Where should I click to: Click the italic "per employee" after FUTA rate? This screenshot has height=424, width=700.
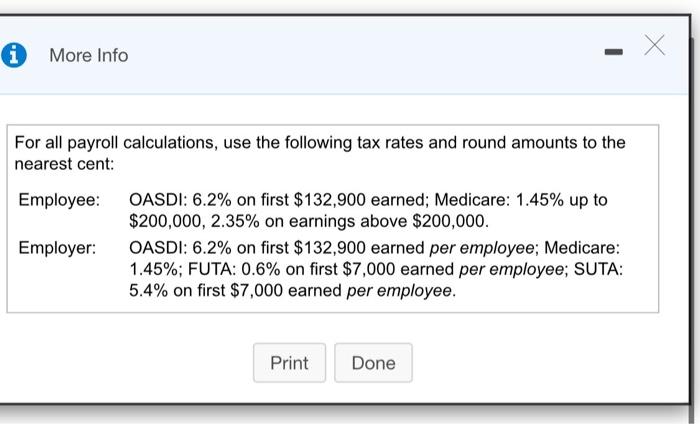tap(502, 270)
